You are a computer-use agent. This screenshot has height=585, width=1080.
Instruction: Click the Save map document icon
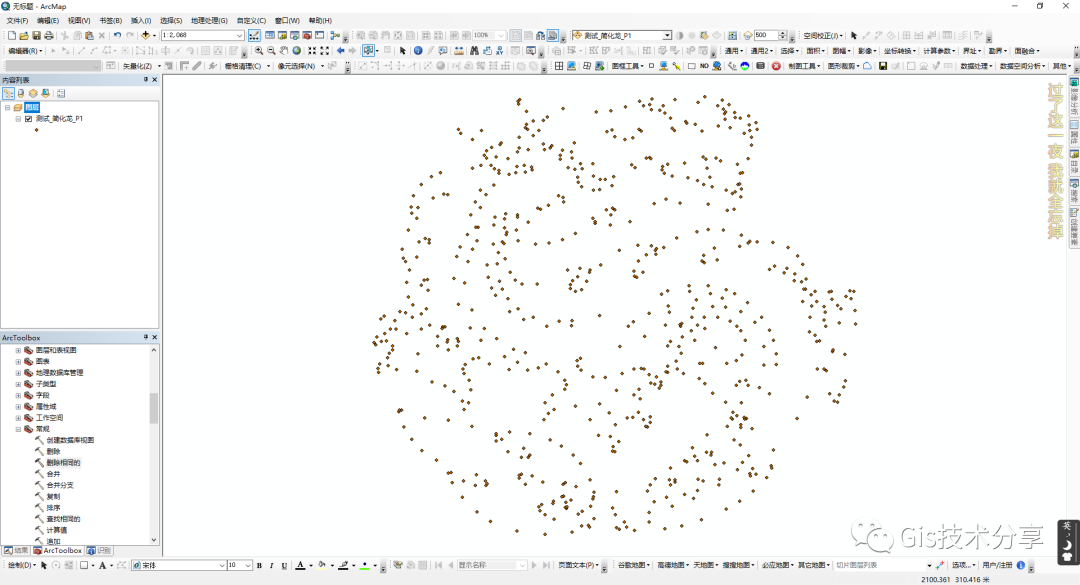[37, 35]
